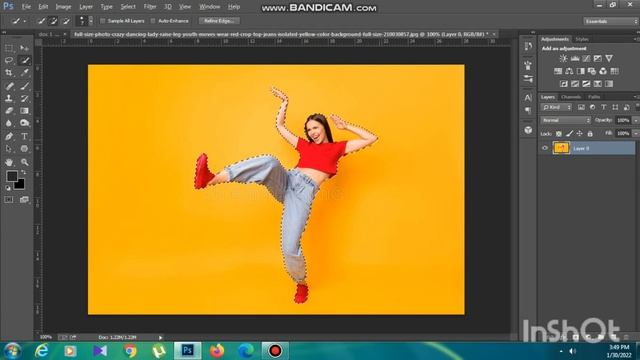
Task: Expand the status bar info arrow
Action: (x=160, y=338)
